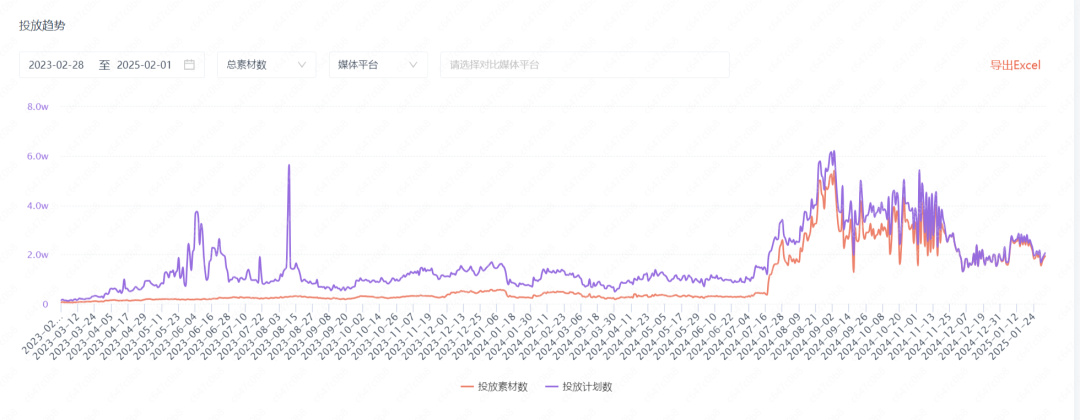The image size is (1080, 420).
Task: Expand the 总素材数 dropdown
Action: coord(267,65)
